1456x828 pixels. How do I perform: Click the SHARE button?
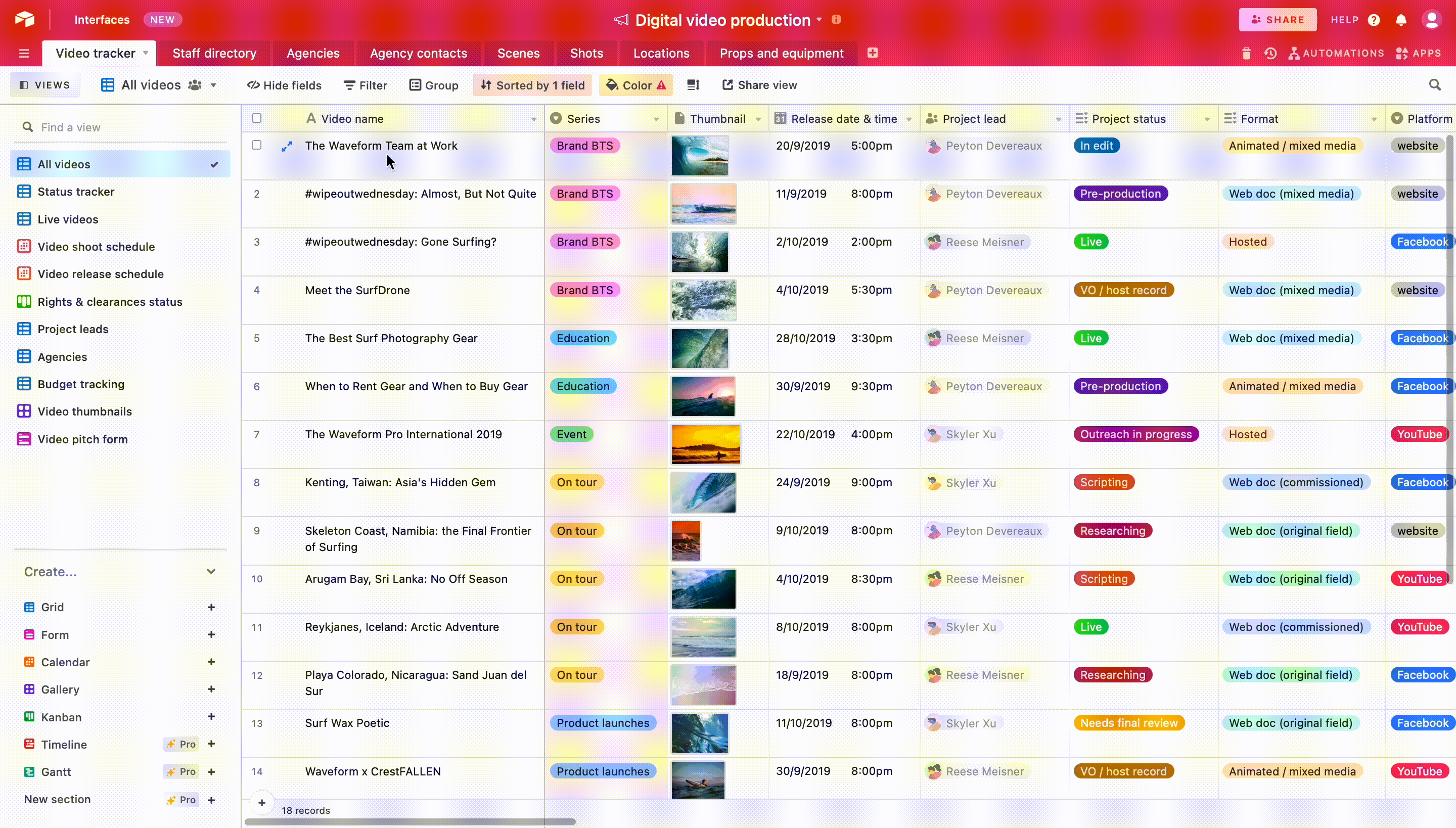pos(1277,20)
